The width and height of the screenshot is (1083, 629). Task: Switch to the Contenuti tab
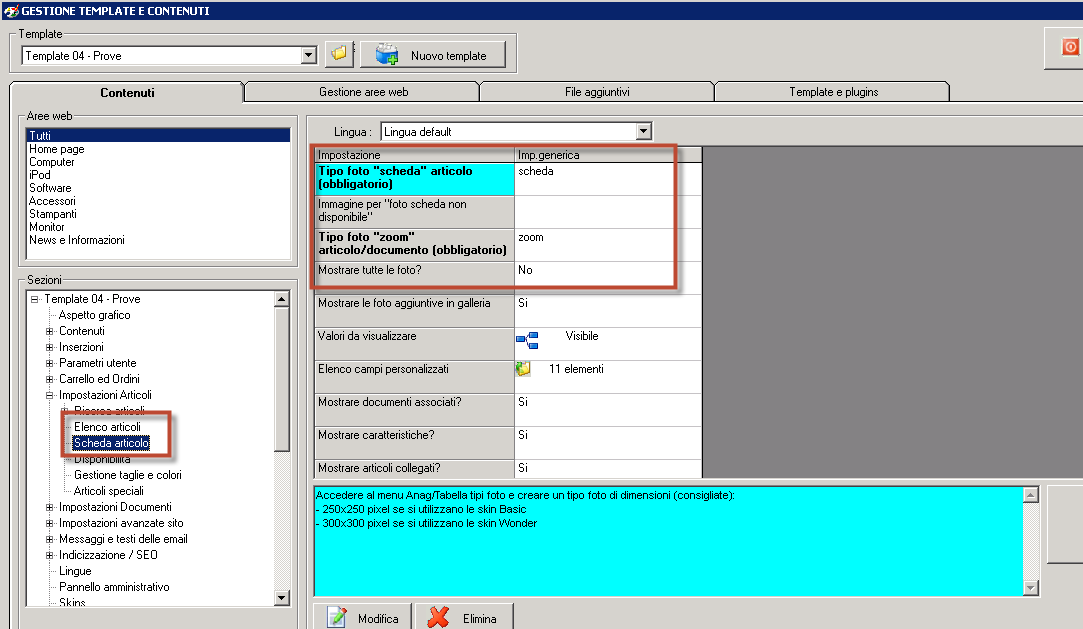(127, 93)
